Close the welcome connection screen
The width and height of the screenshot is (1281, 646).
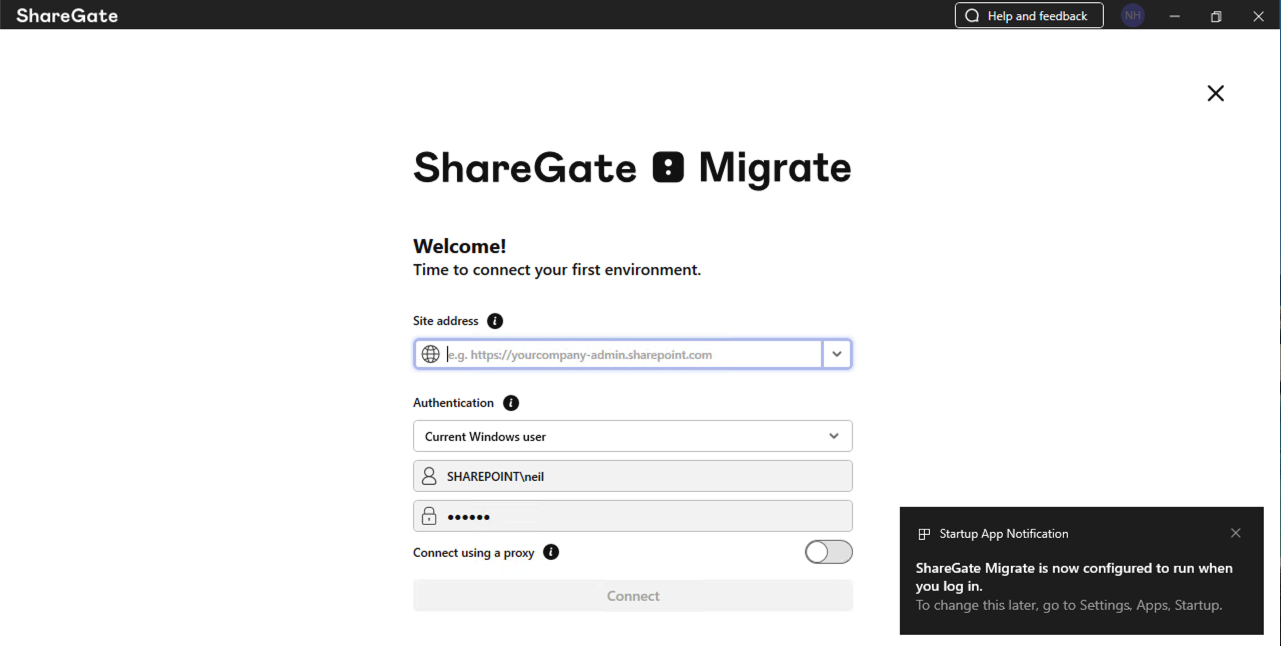pos(1215,93)
